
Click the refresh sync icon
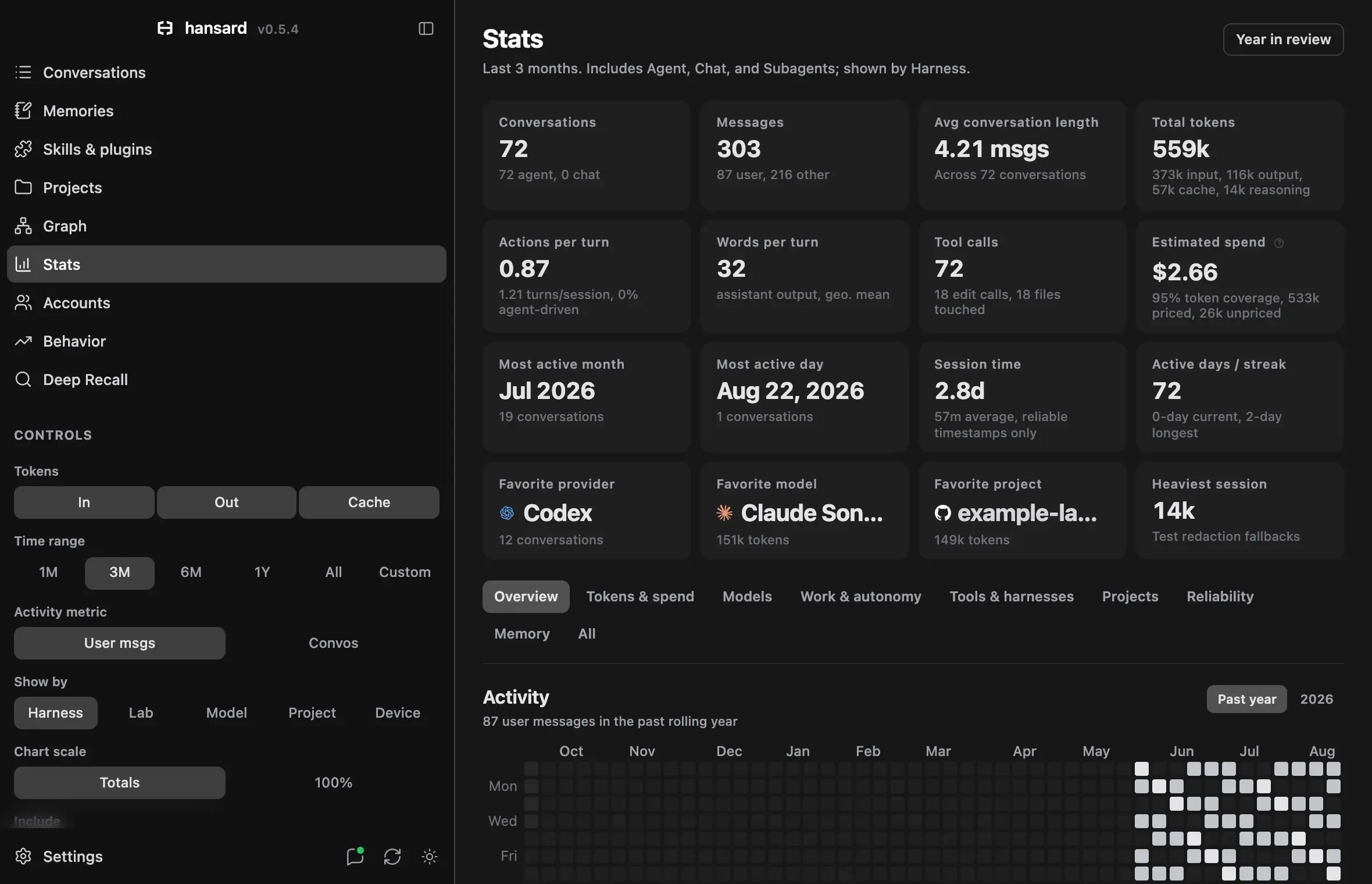(x=392, y=856)
